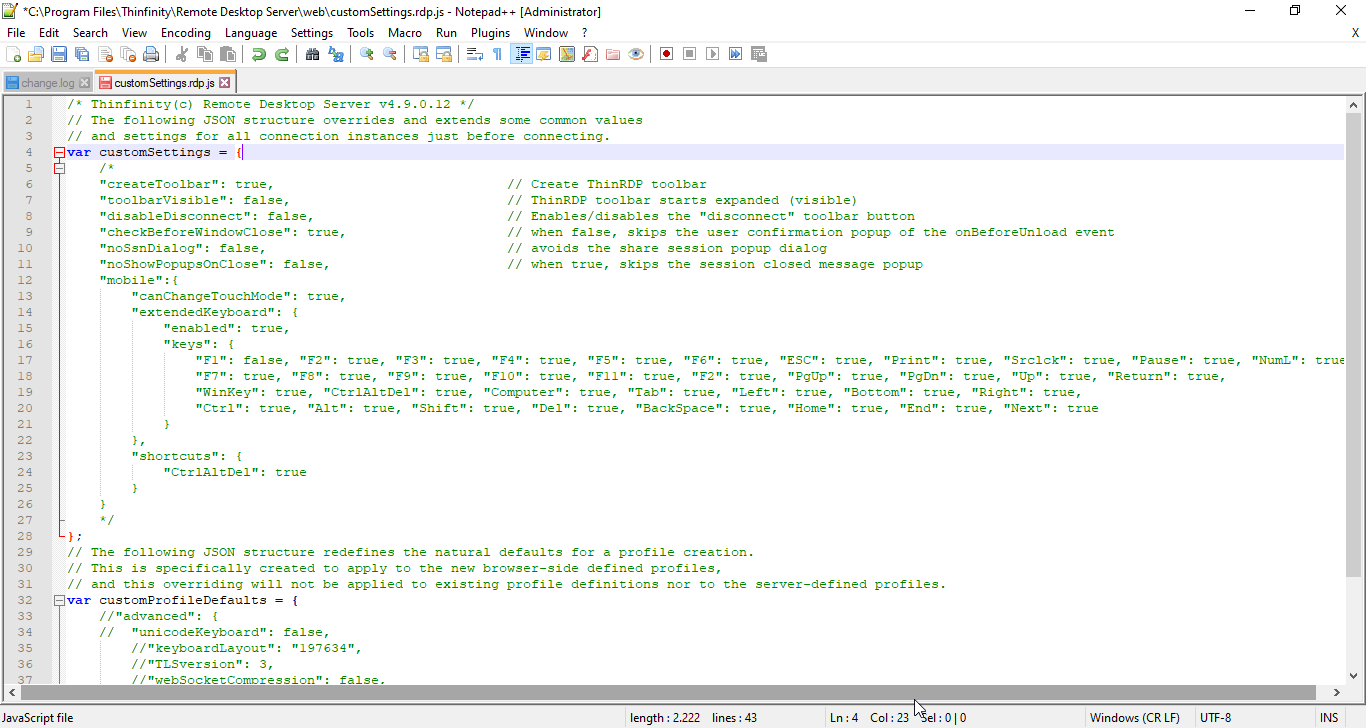
Task: Switch to the change.log tab
Action: tap(48, 83)
